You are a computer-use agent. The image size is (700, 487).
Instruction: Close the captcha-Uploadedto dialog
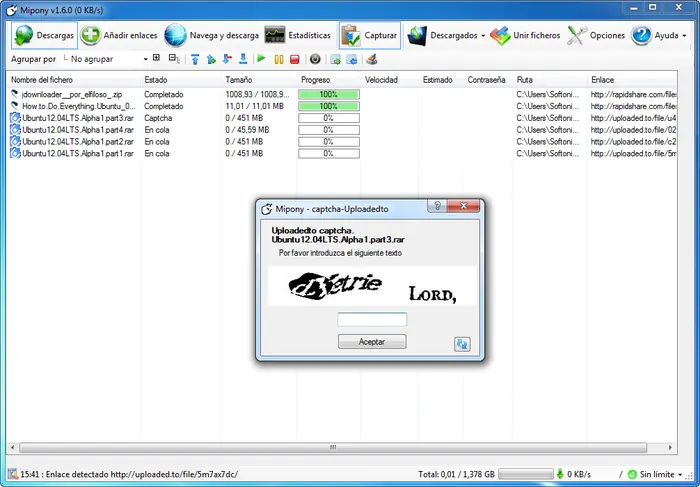463,206
